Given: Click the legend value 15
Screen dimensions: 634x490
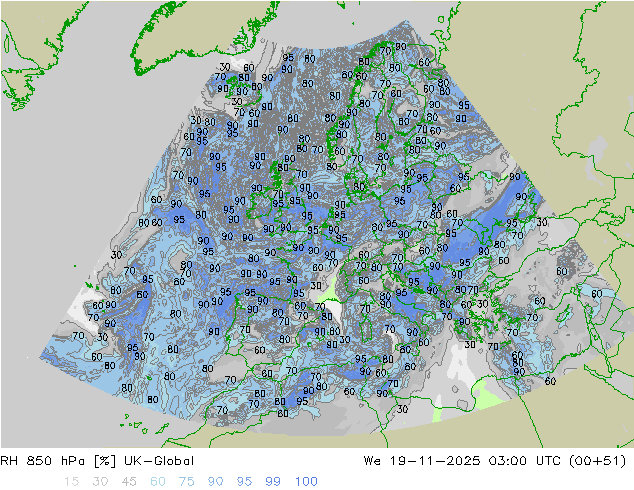Looking at the screenshot, I should pos(71,481).
